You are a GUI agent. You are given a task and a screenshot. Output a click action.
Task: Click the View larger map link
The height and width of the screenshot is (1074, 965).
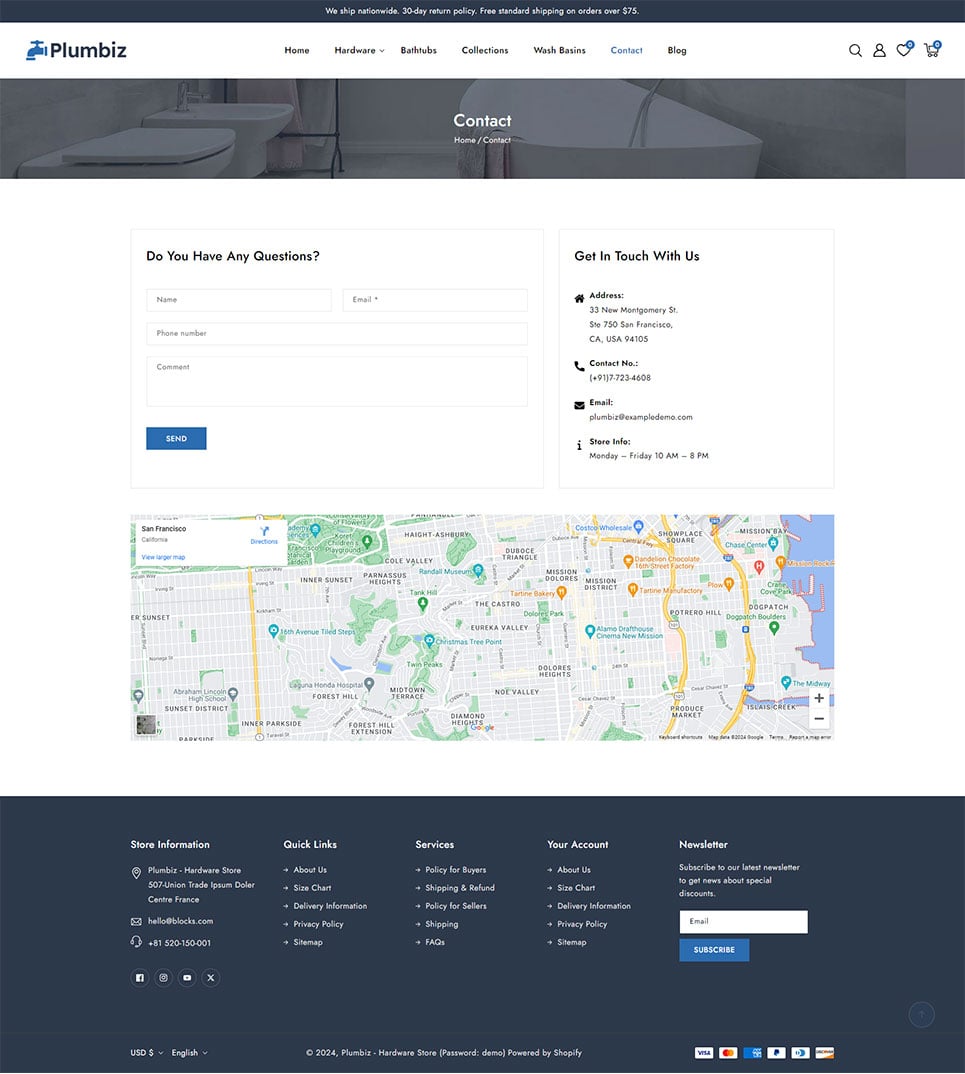point(163,557)
